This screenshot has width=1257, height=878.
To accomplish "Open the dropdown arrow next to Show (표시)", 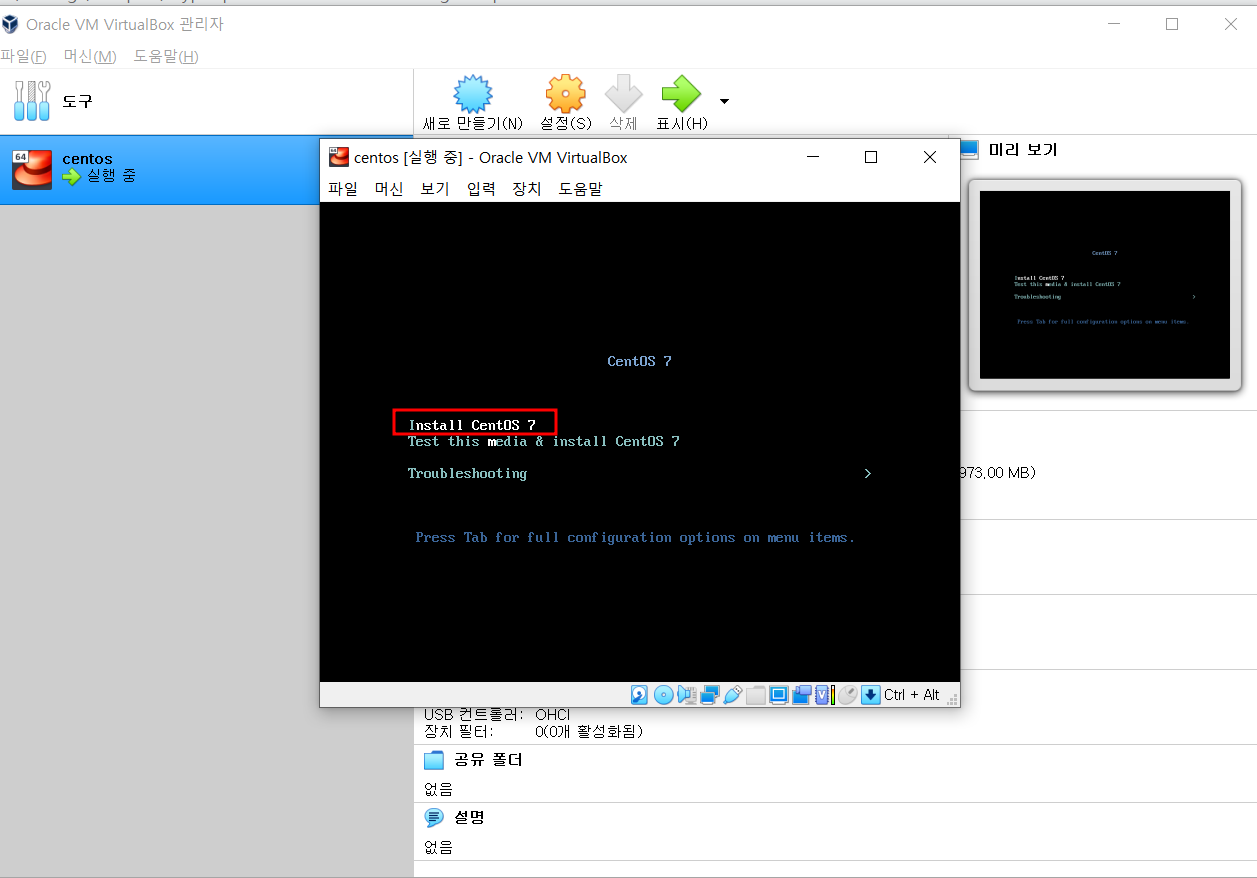I will 724,101.
